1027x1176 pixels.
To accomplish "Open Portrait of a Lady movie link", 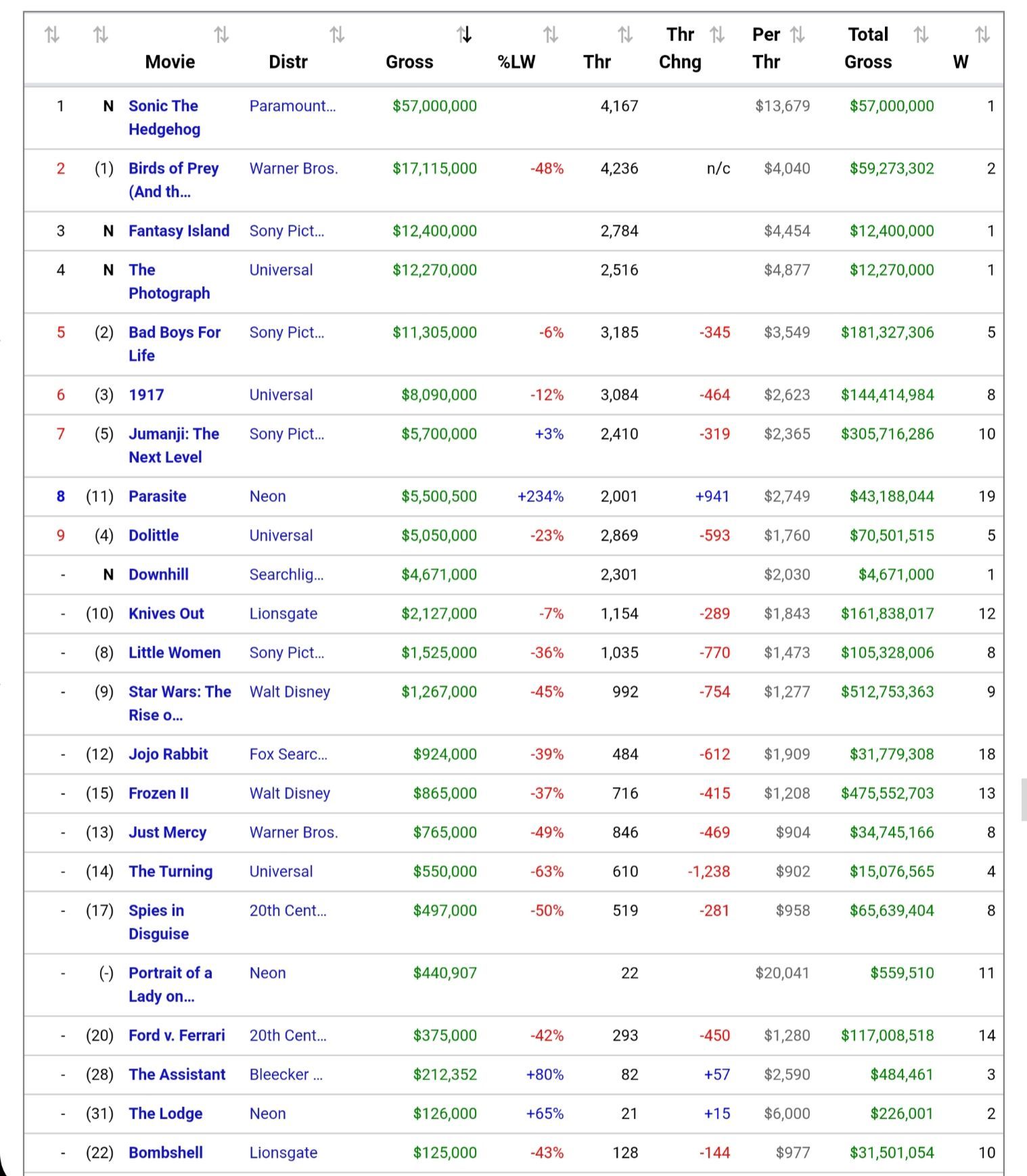I will 170,985.
